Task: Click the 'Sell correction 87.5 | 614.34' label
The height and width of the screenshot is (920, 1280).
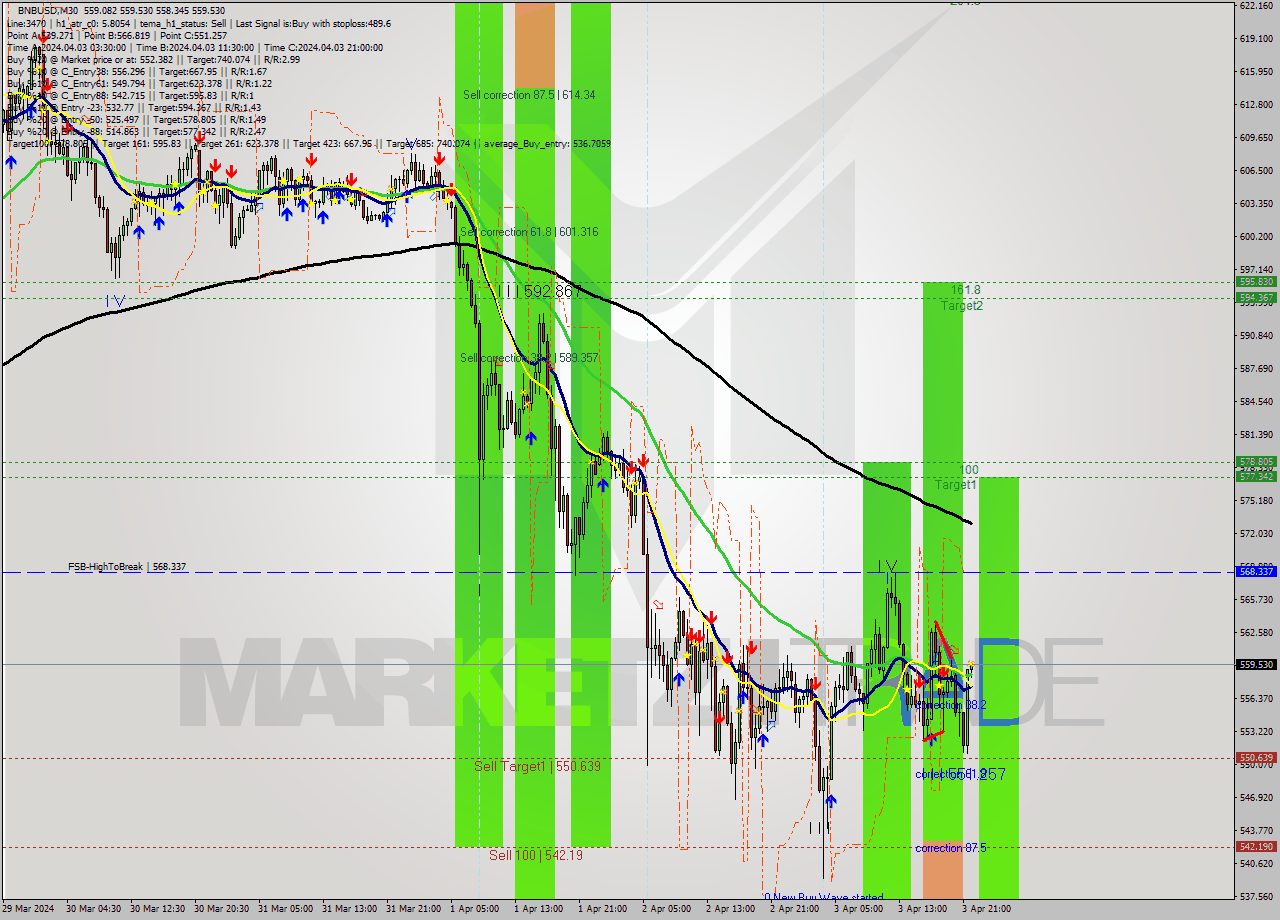Action: tap(529, 95)
